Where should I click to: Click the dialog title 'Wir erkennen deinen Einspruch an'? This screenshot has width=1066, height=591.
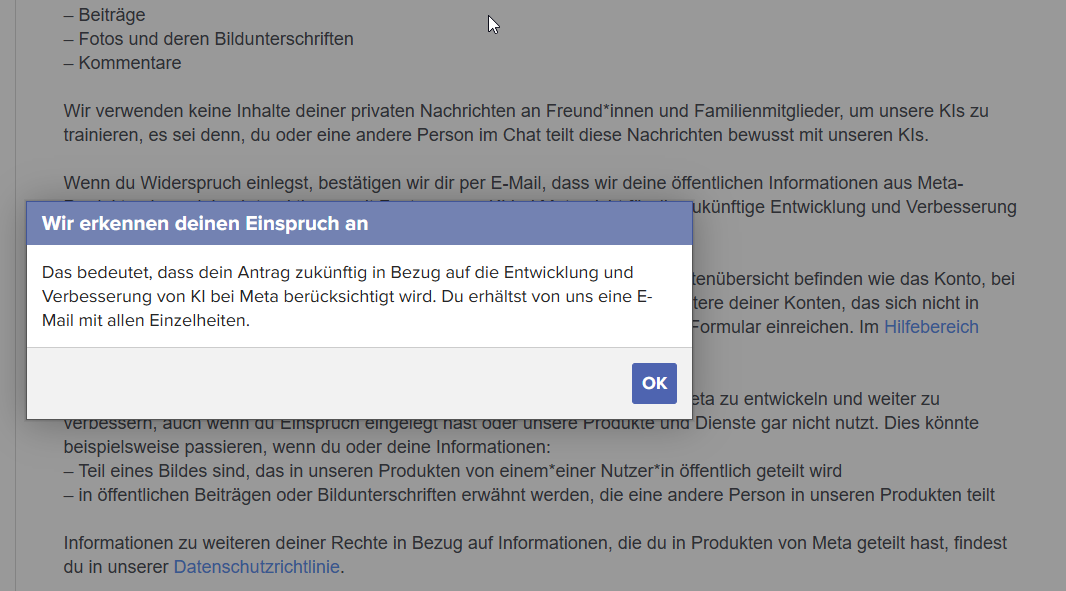click(x=205, y=224)
